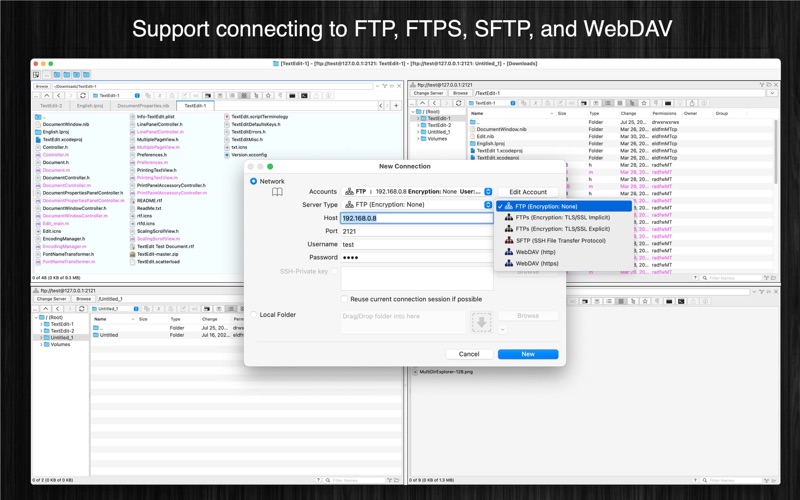Click Browse button in top-left pane

[x=42, y=86]
